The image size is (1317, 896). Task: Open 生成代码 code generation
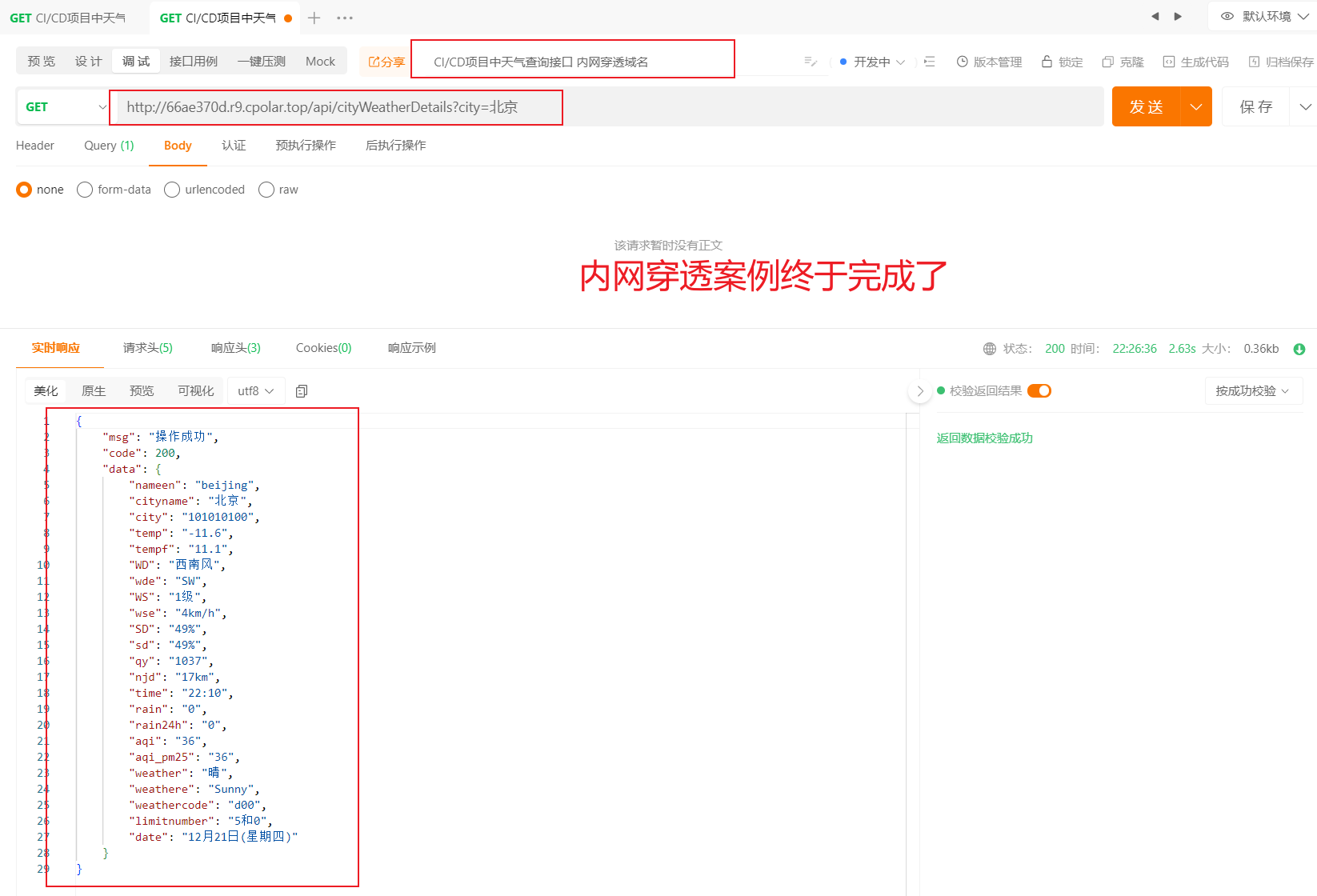pos(1195,62)
